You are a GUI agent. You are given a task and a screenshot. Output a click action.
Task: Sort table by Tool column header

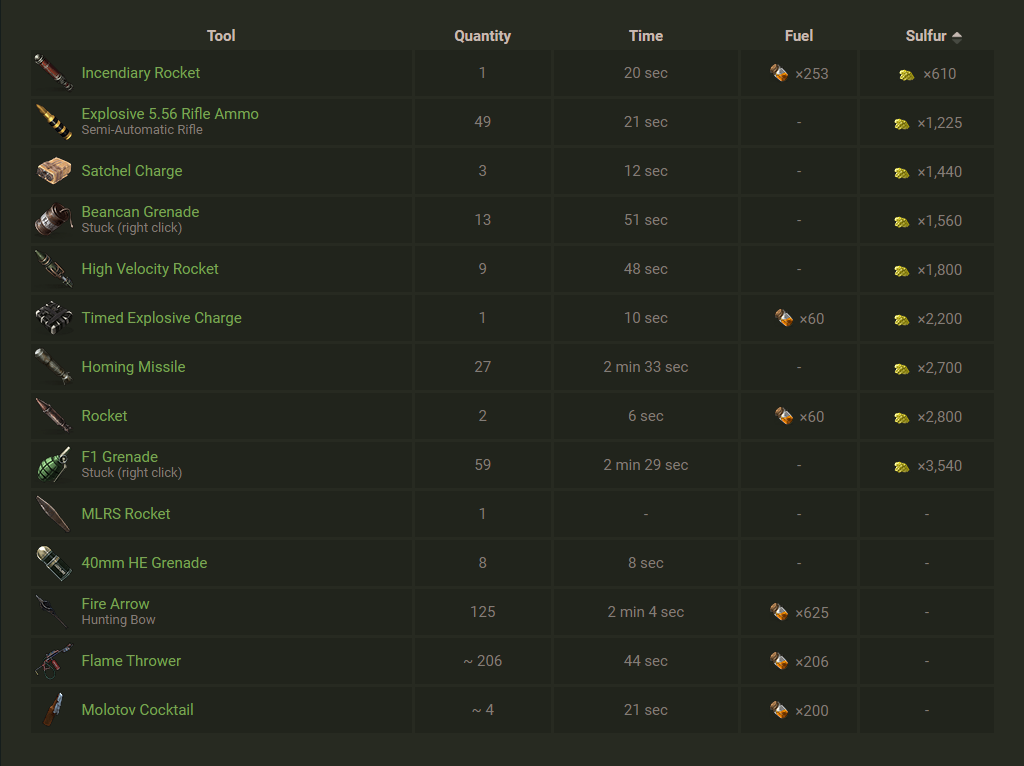[x=221, y=36]
